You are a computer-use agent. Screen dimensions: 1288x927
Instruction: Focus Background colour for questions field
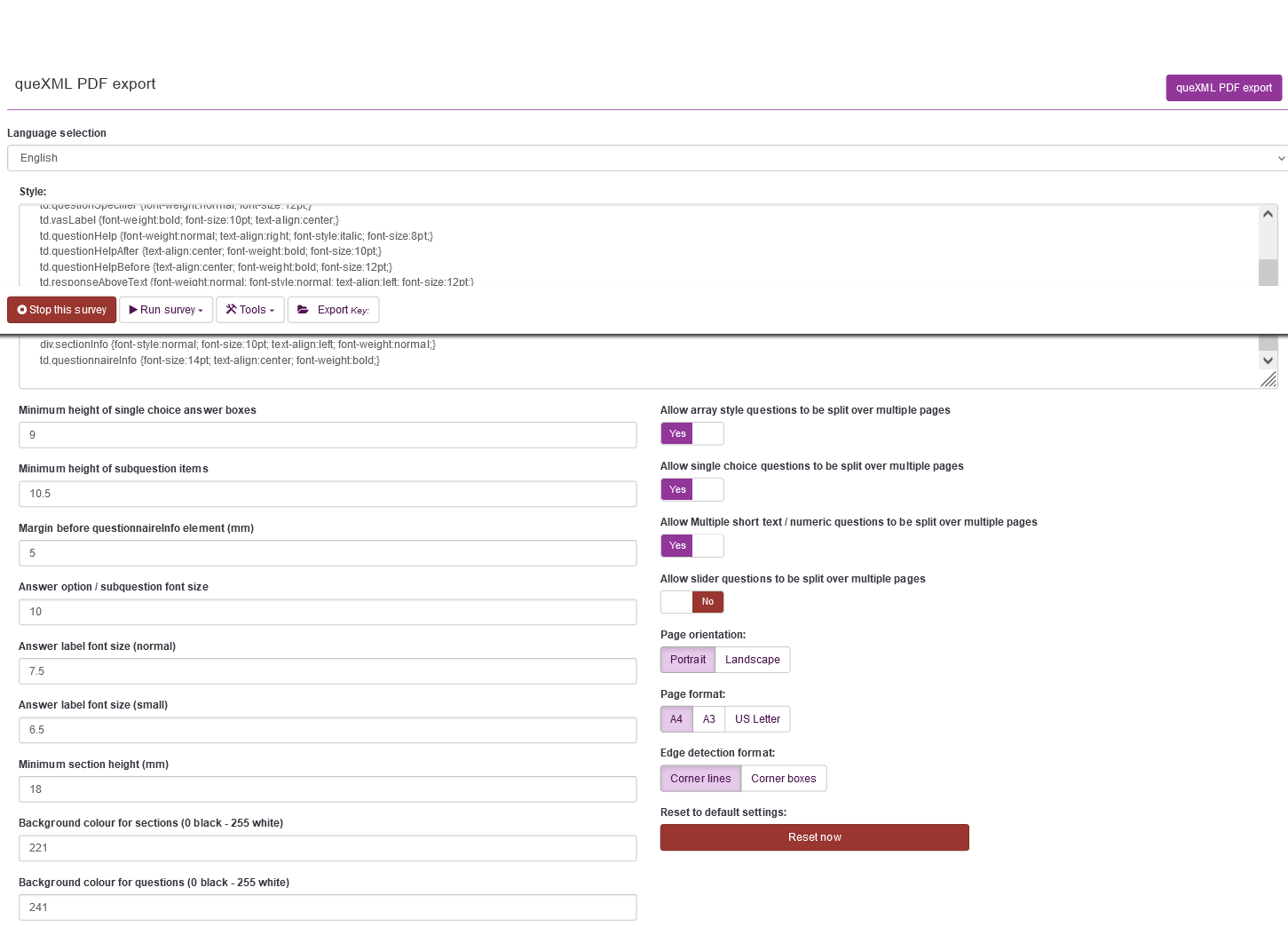328,907
